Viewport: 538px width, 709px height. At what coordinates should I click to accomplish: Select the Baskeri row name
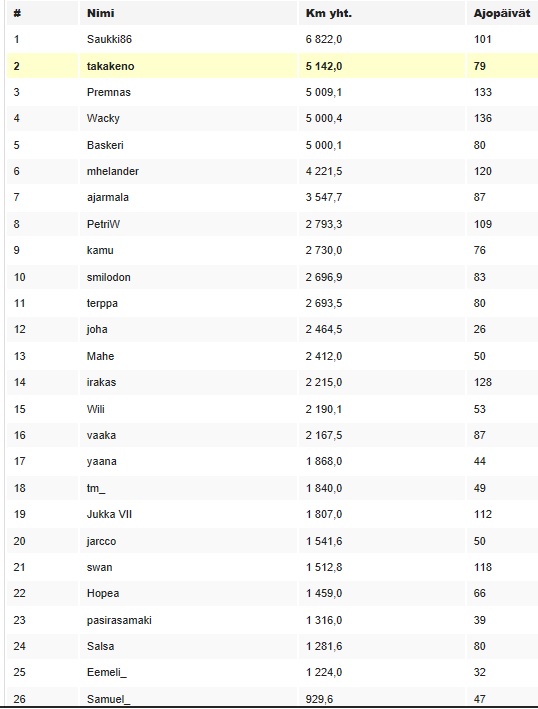pyautogui.click(x=105, y=145)
